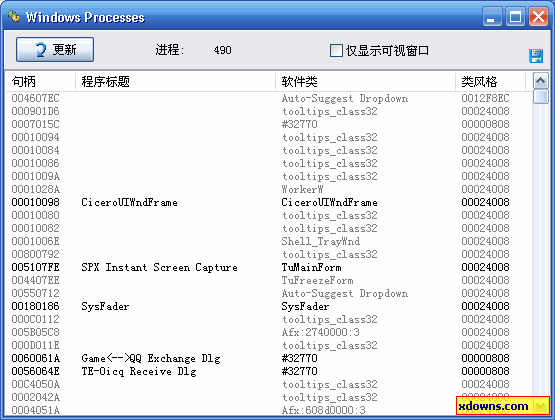
Task: Select the WorkerW class row
Action: [x=268, y=189]
